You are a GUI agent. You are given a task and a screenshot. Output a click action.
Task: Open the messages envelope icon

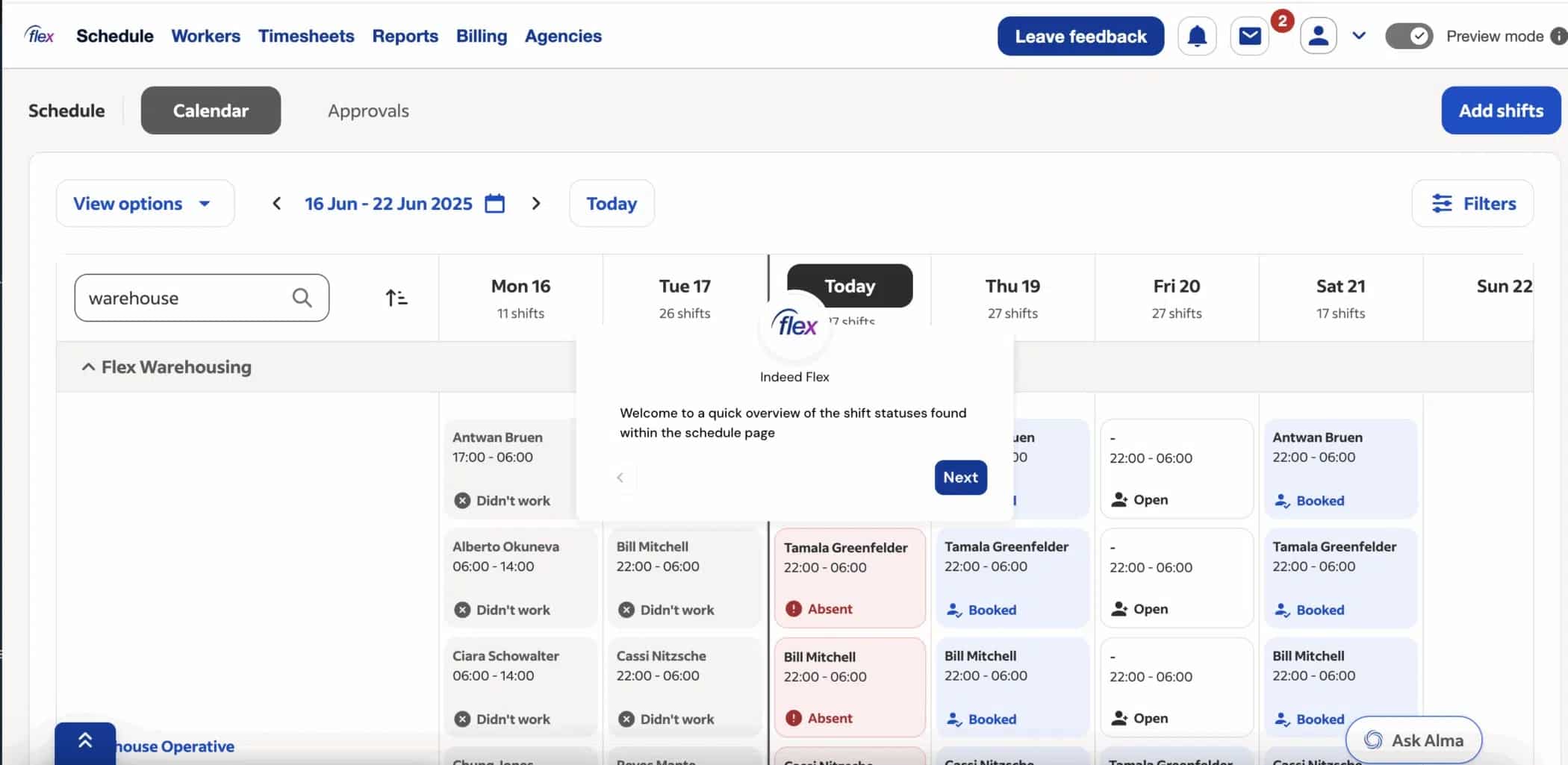[x=1249, y=36]
